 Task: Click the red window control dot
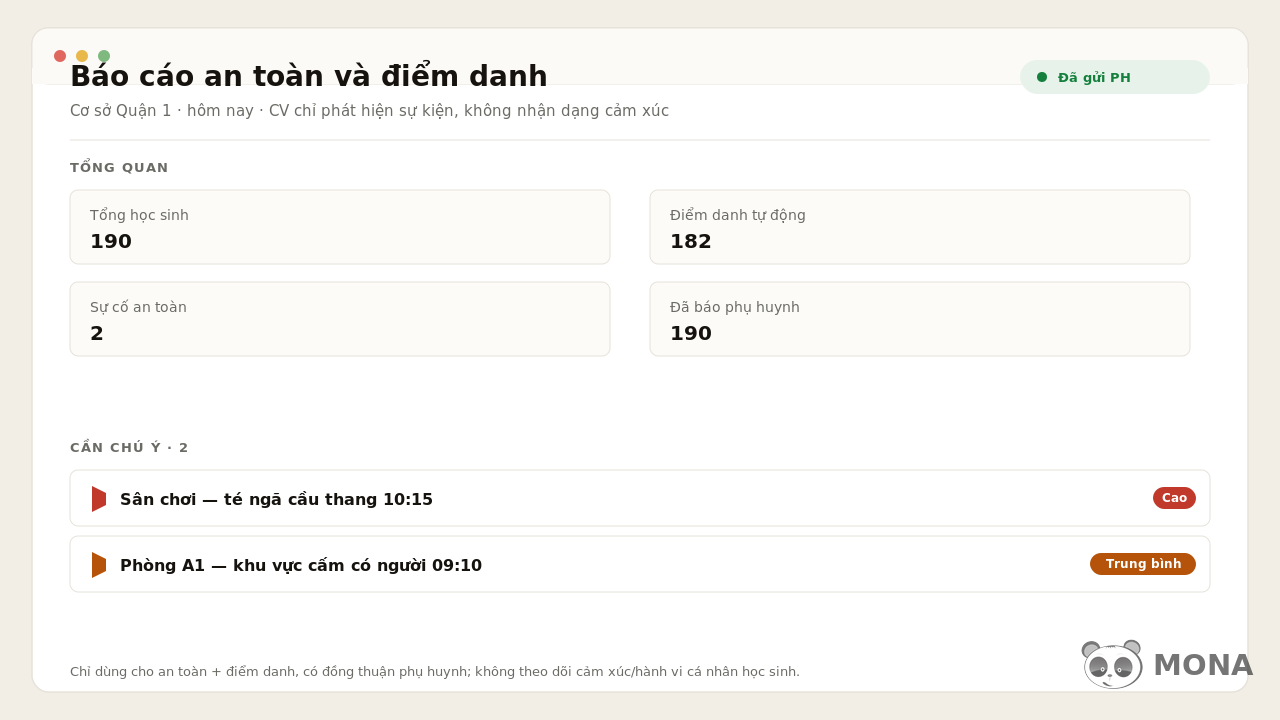60,56
